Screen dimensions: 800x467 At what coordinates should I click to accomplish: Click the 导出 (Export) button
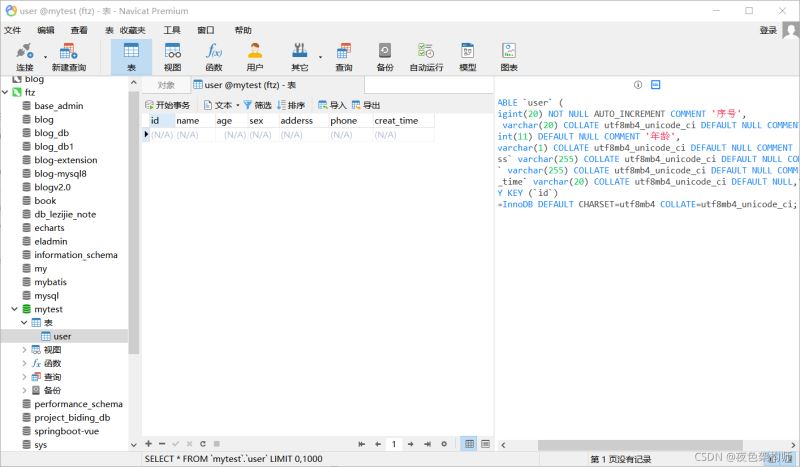click(366, 105)
